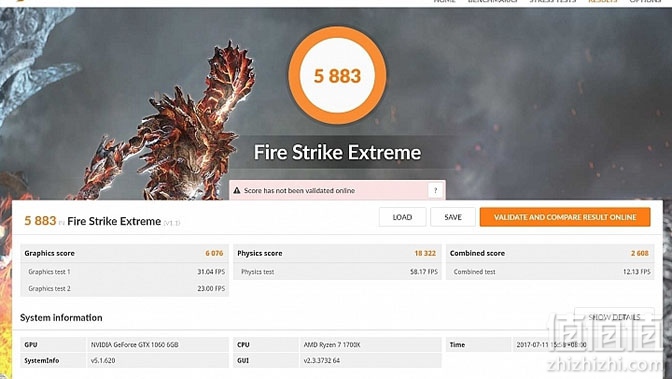This screenshot has height=379, width=672.
Task: Click the 58.17 FPS value
Action: [424, 271]
